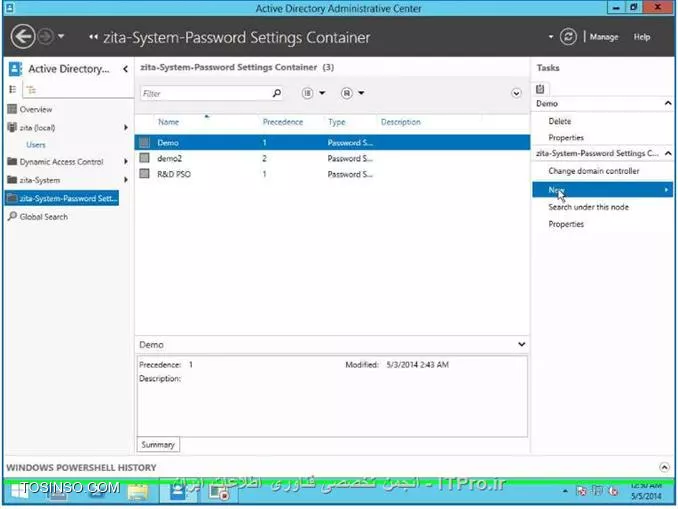Select the Demo password settings row
Viewport: 678px width, 509px height.
333,142
